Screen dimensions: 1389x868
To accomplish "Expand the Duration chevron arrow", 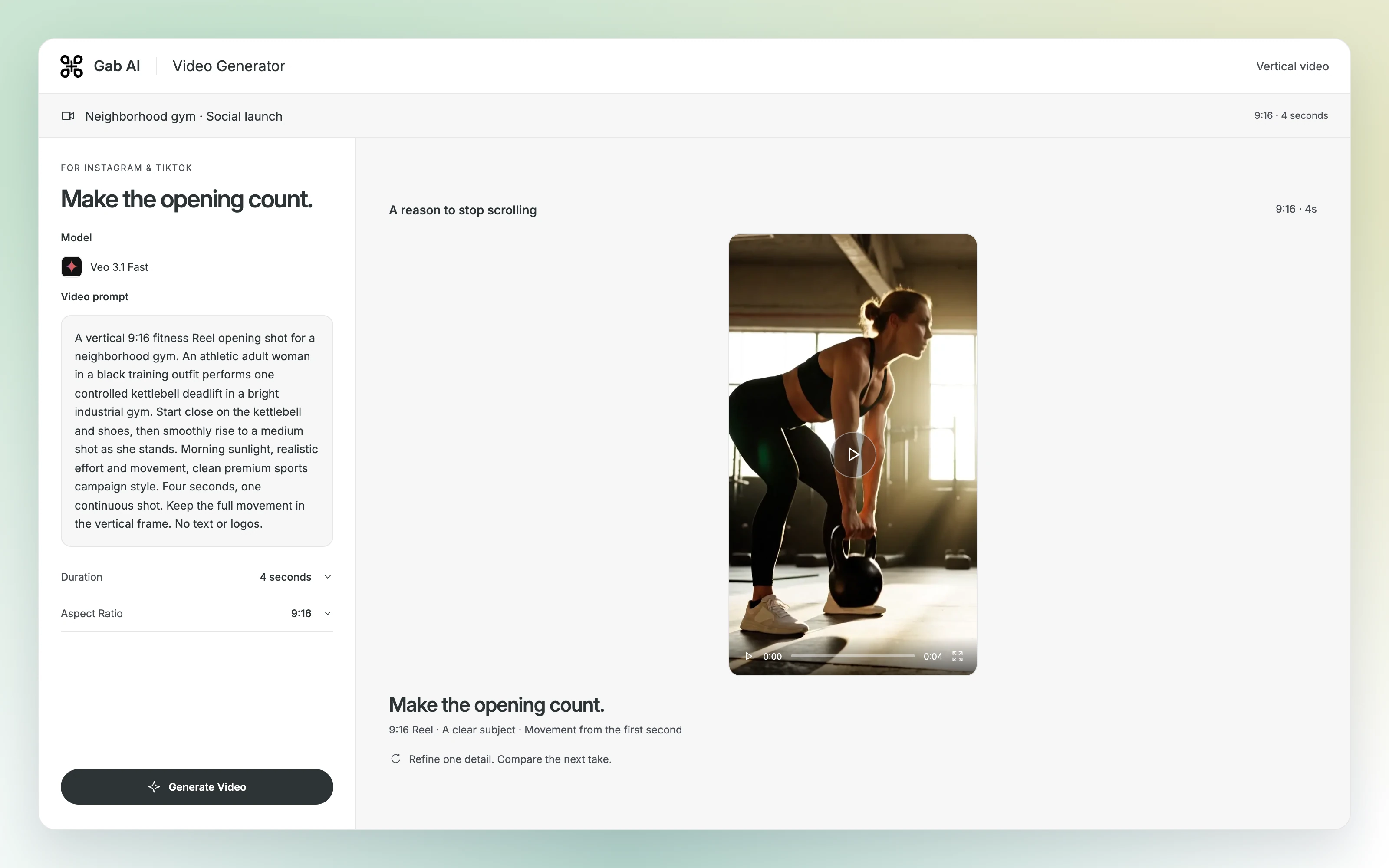I will tap(328, 577).
